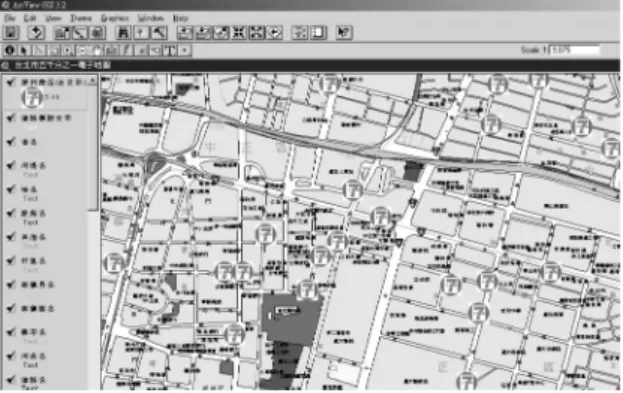Open the theme table icon
This screenshot has height=393, width=623.
click(x=97, y=33)
